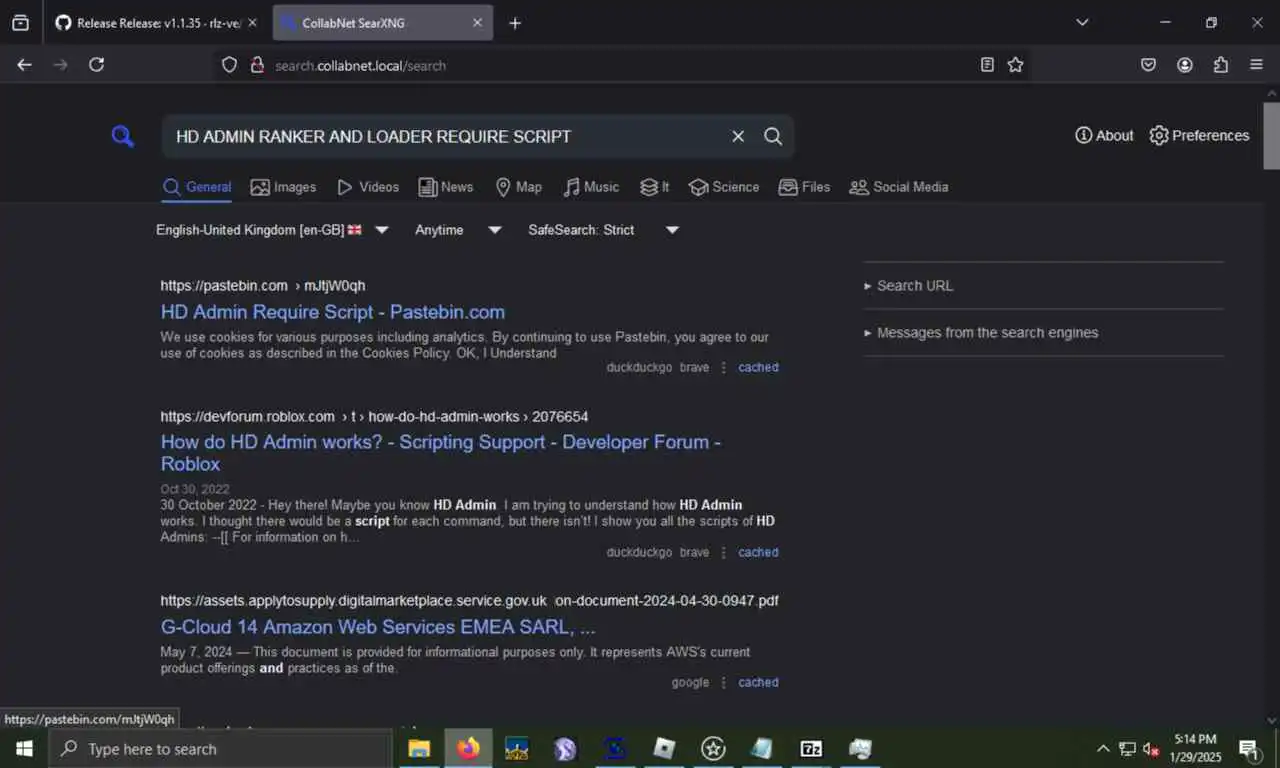Toggle reader view icon
1280x768 pixels.
tap(987, 65)
